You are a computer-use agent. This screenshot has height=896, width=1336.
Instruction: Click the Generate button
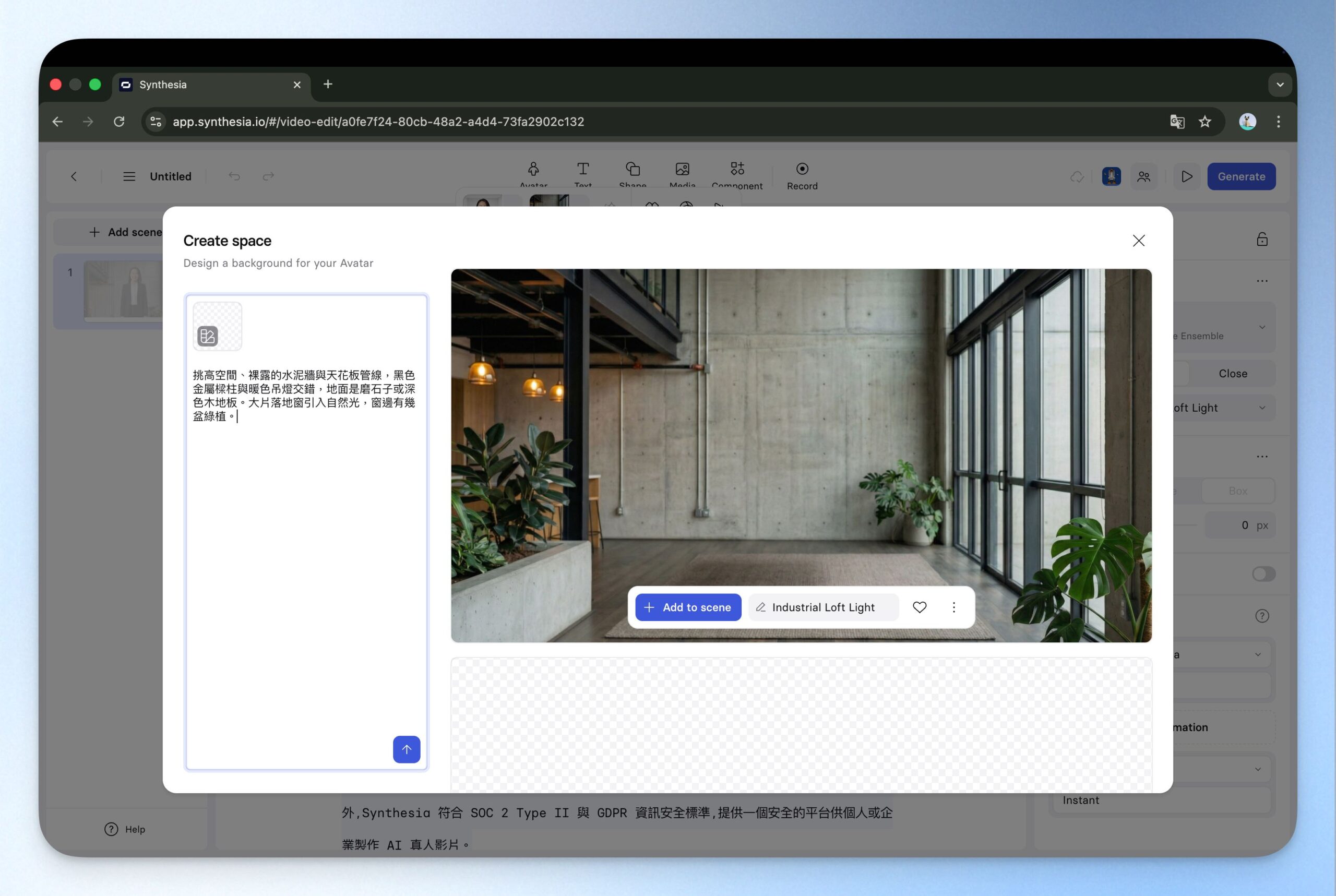pos(1240,176)
